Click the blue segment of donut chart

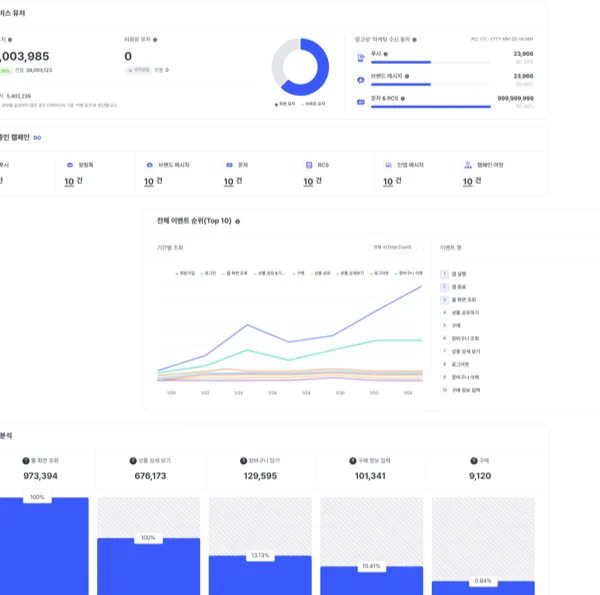321,73
